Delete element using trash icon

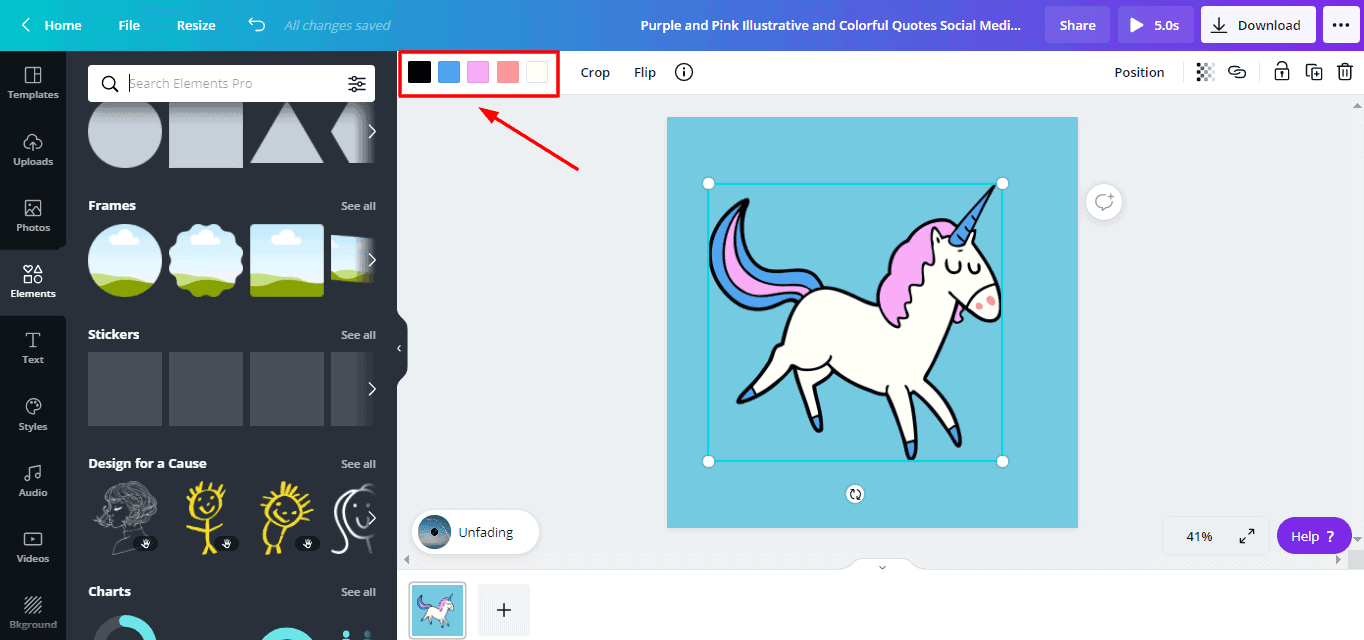1345,72
